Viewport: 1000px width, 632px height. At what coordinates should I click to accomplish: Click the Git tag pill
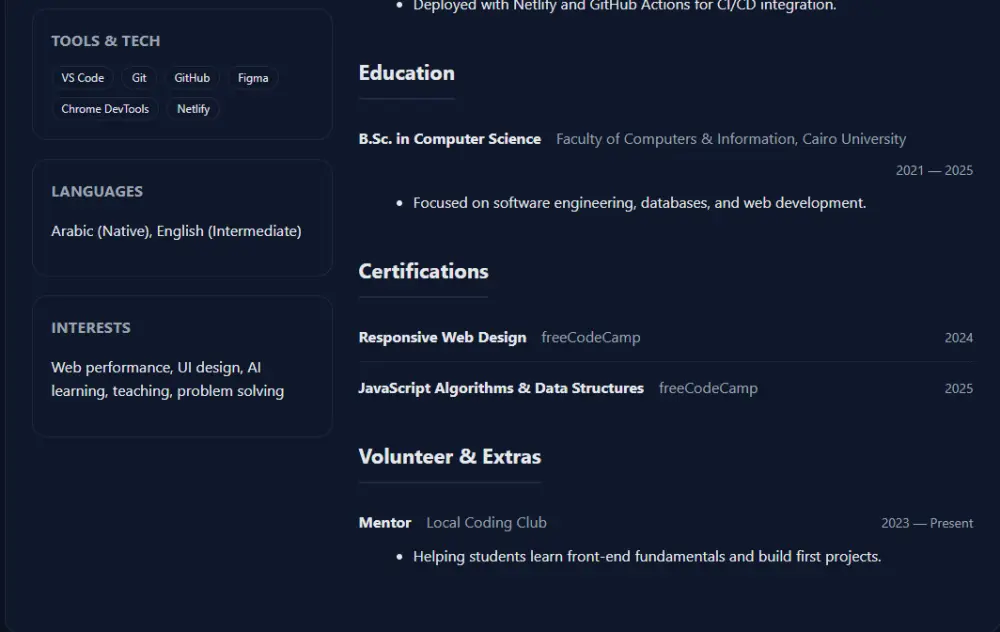pyautogui.click(x=139, y=77)
